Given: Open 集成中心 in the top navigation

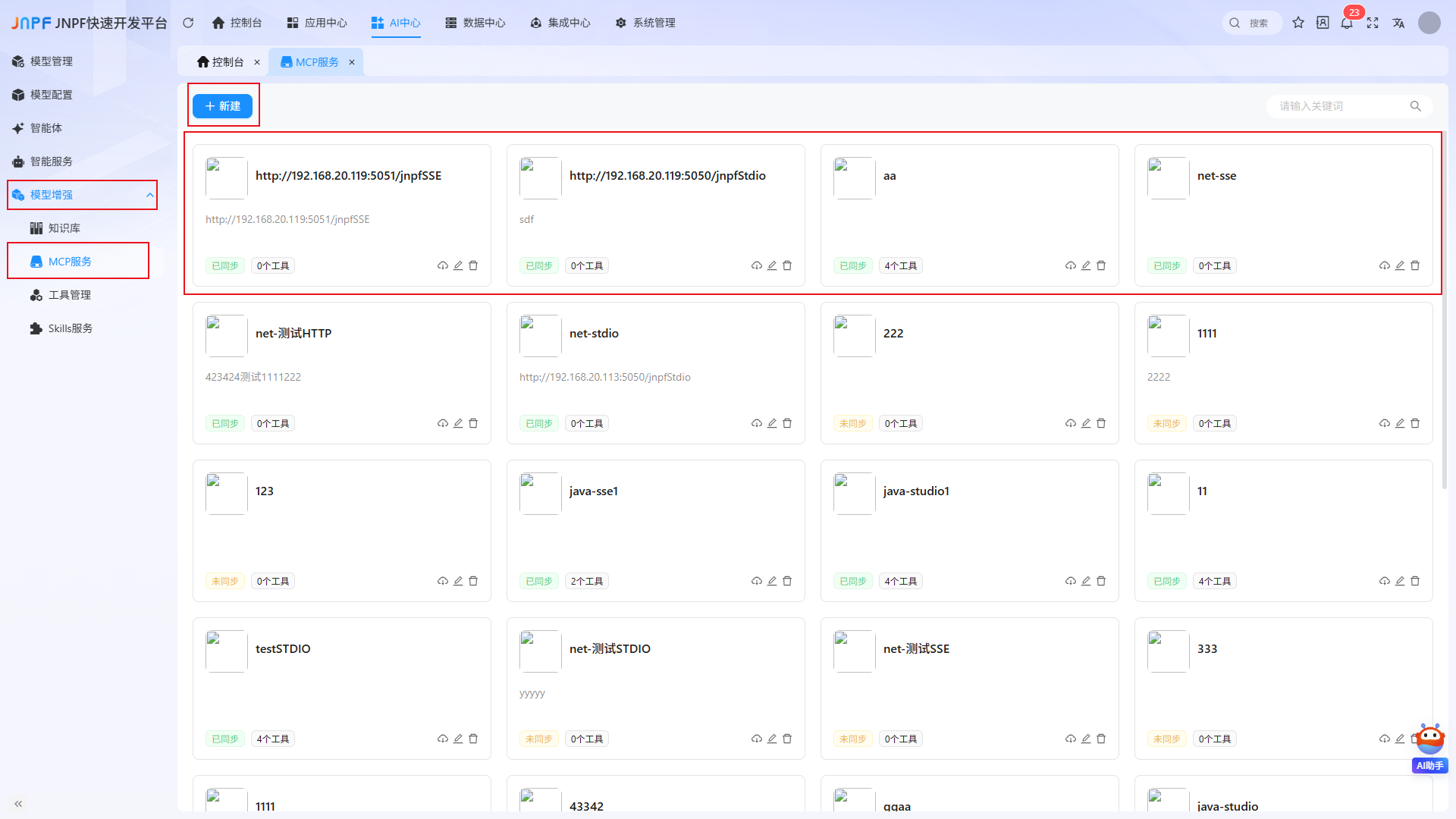Looking at the screenshot, I should (x=560, y=23).
